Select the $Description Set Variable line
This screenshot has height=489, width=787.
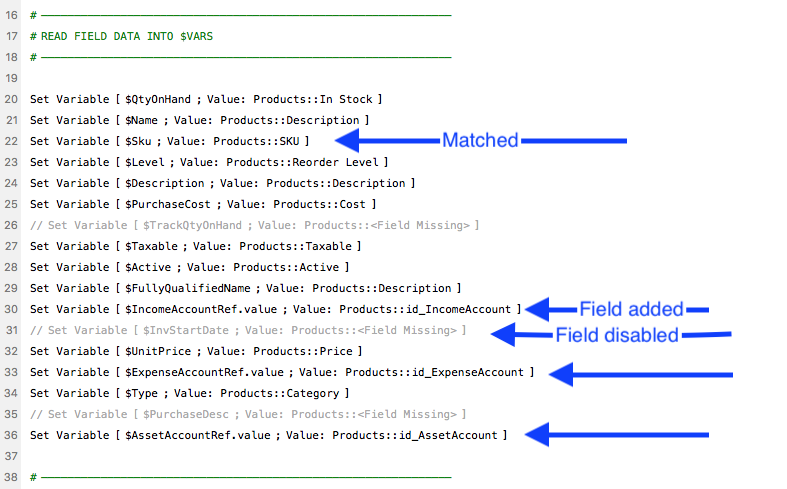[222, 183]
